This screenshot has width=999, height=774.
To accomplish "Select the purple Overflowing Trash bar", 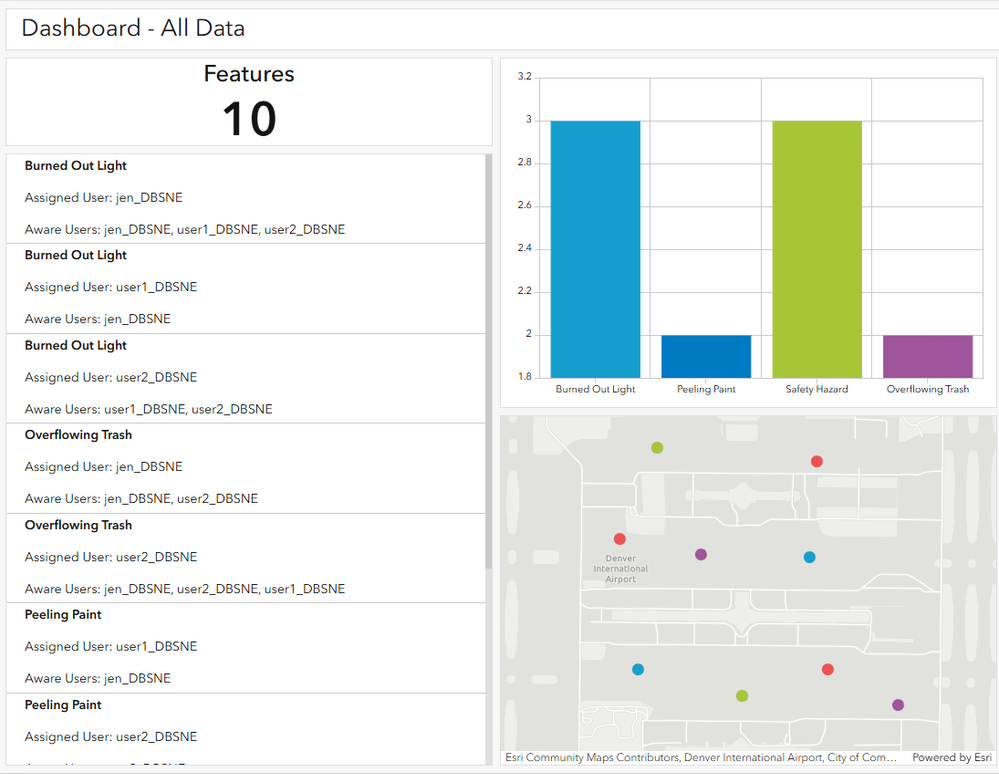I will click(928, 356).
